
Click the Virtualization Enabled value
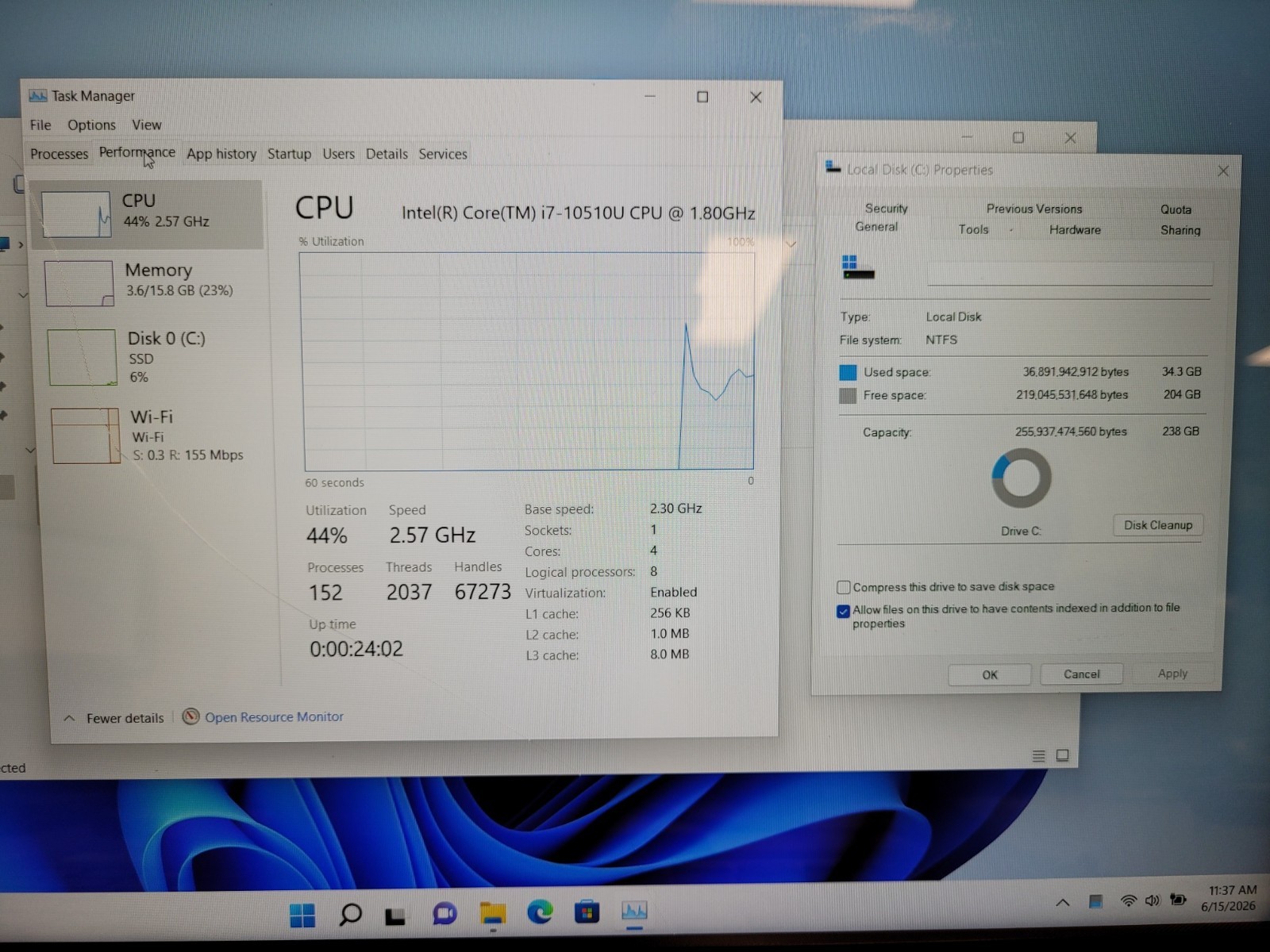[x=674, y=593]
